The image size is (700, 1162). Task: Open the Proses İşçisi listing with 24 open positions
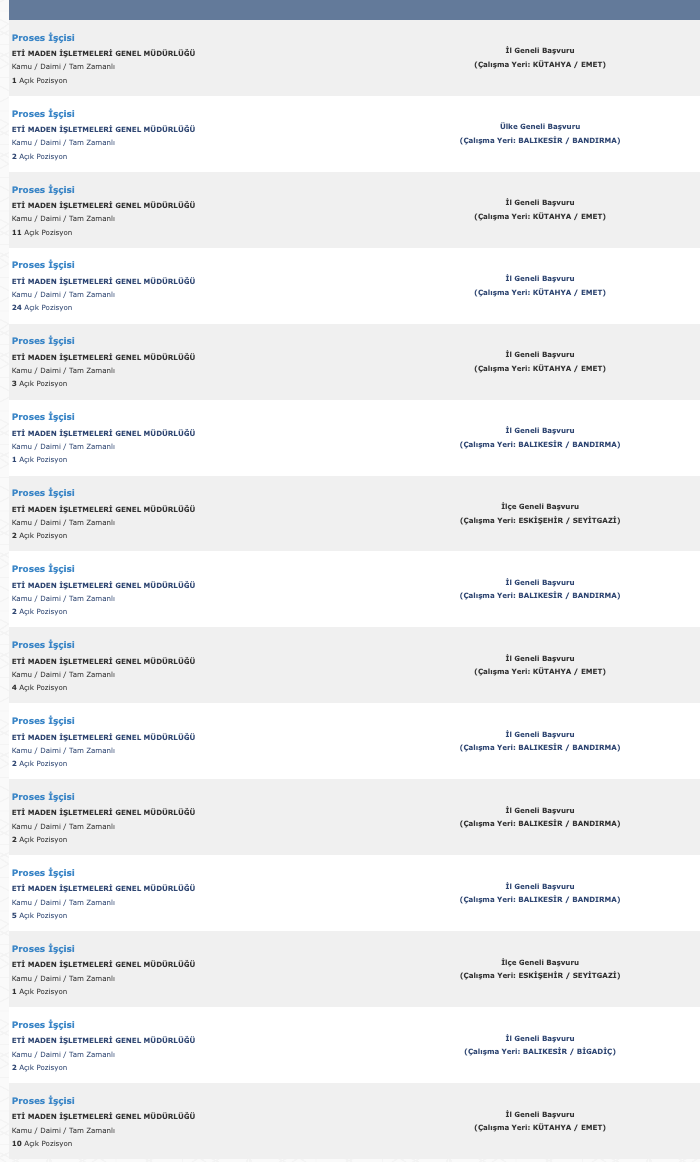[x=43, y=265]
